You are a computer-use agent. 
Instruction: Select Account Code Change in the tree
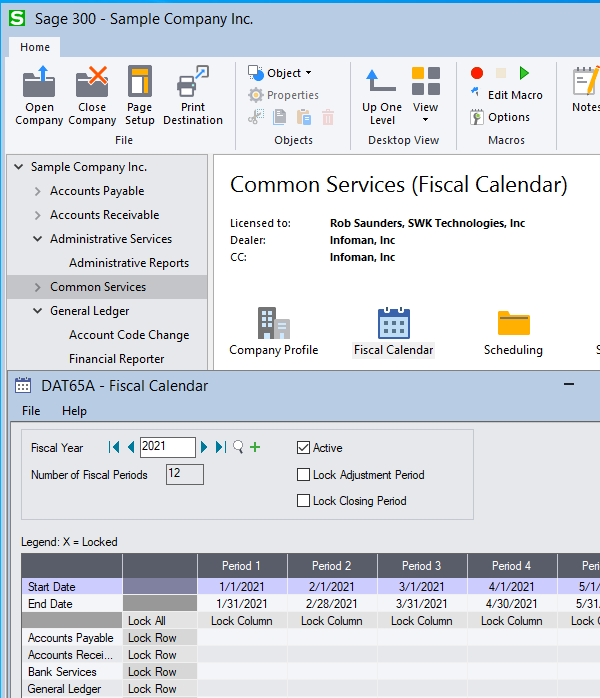(129, 335)
